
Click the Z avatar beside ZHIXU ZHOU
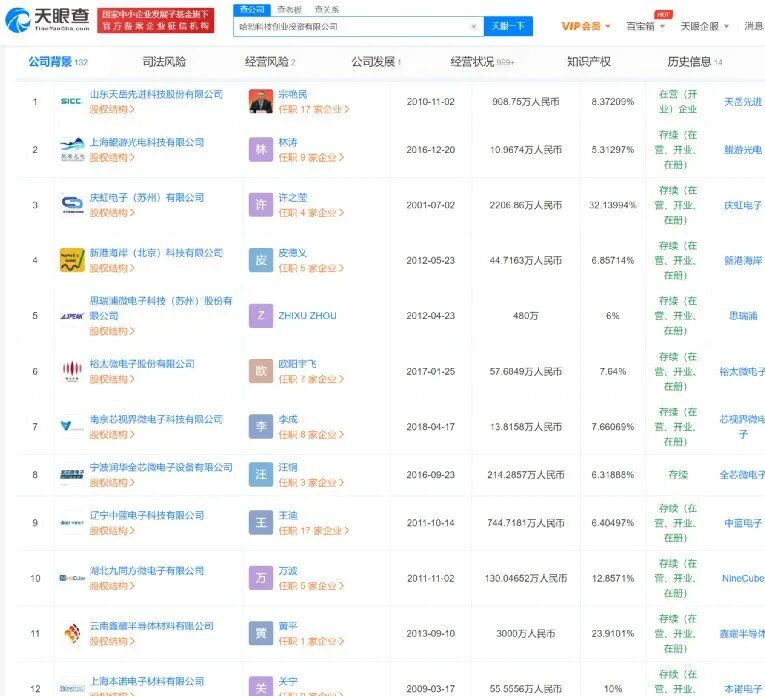pyautogui.click(x=261, y=316)
